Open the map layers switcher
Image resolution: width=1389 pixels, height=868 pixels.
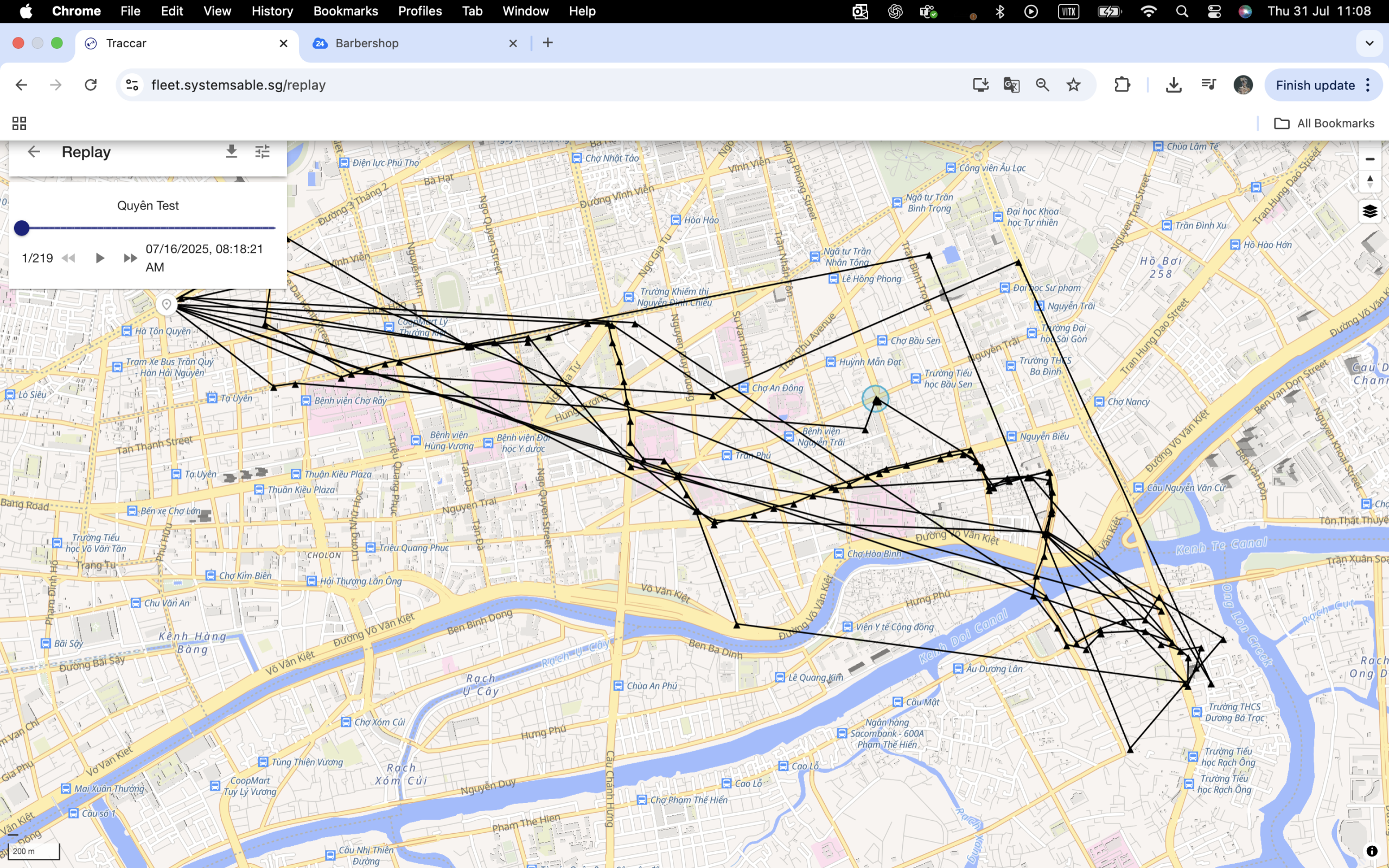(1370, 211)
